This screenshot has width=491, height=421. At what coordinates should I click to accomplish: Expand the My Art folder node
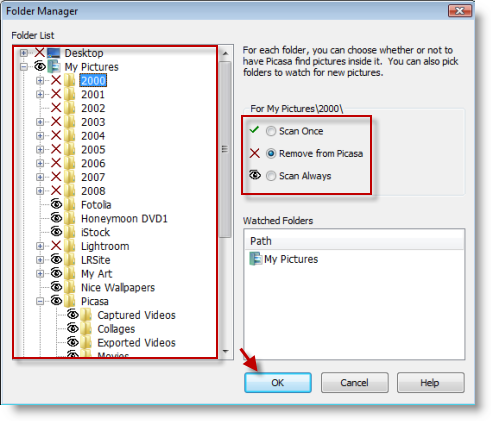coord(40,274)
